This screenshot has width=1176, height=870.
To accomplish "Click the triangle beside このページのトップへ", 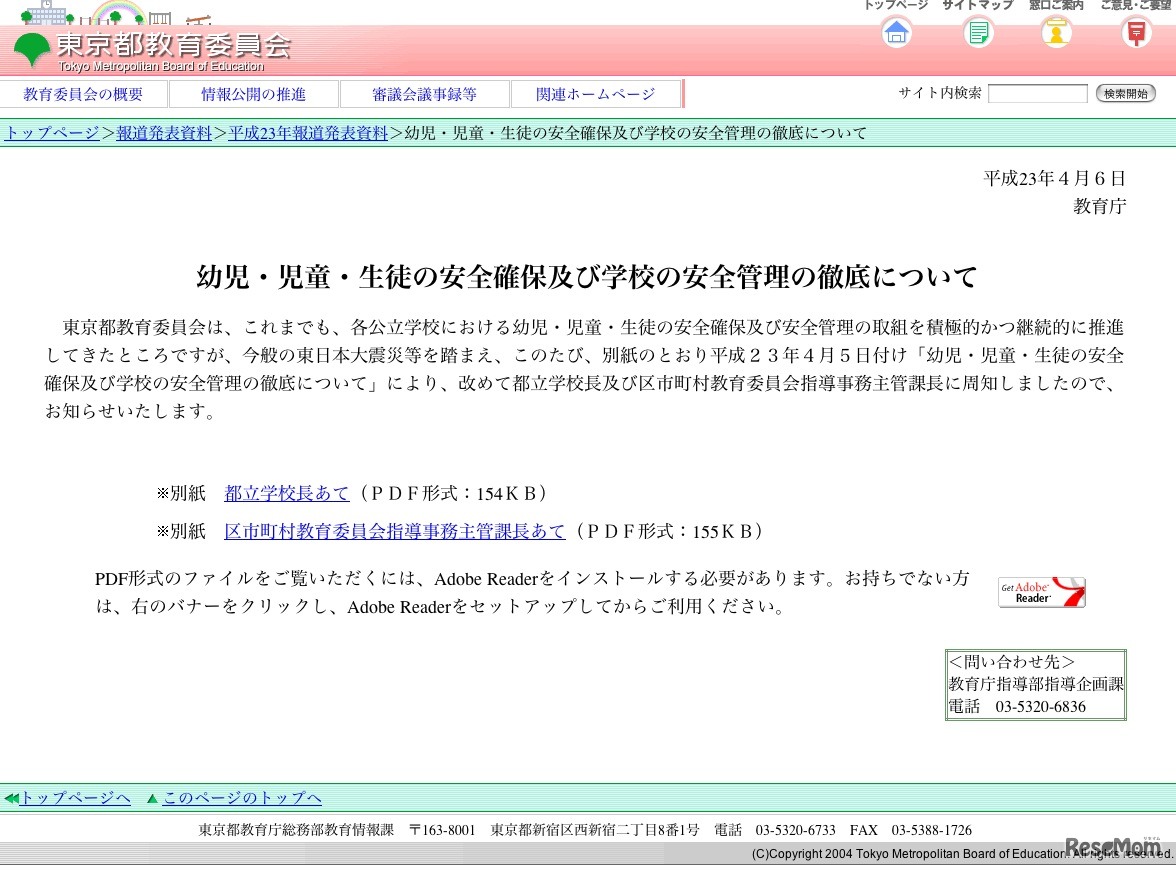I will point(151,798).
